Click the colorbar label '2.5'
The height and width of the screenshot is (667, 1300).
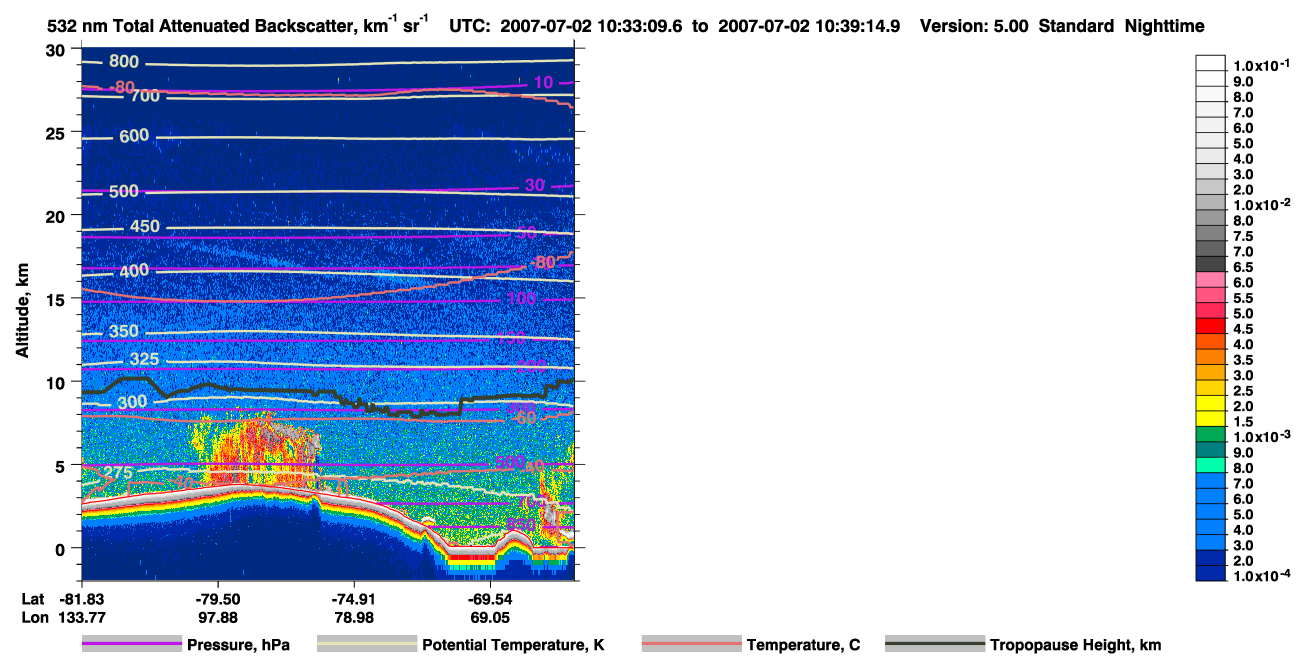[x=1245, y=391]
